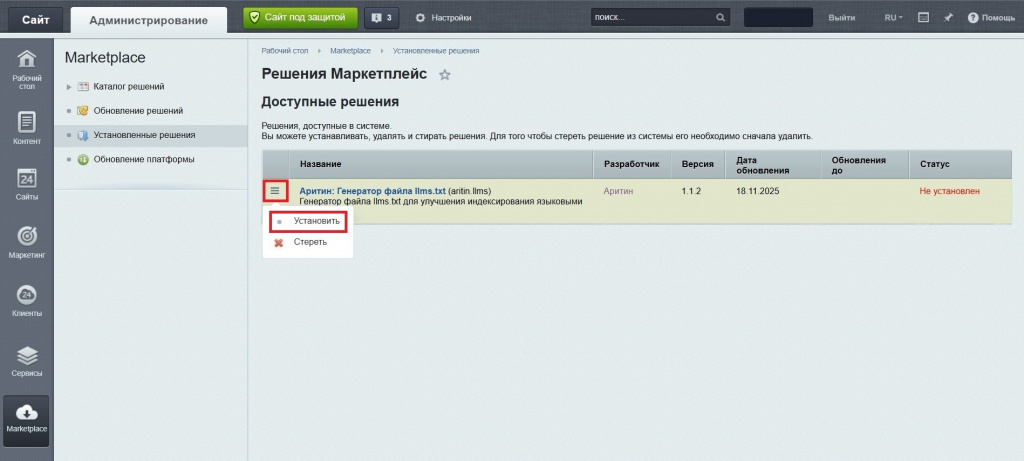Image resolution: width=1024 pixels, height=461 pixels.
Task: Open the Клиенты sidebar section
Action: point(27,301)
